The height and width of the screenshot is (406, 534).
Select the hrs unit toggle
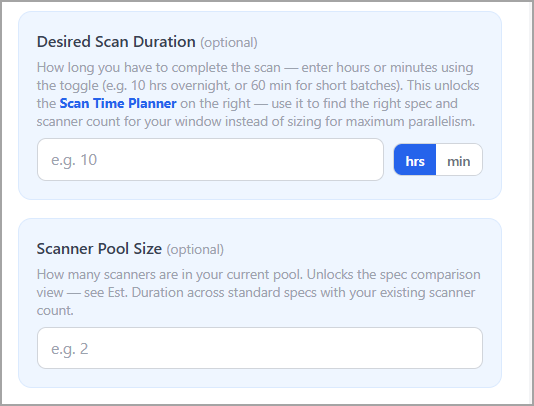coord(415,160)
